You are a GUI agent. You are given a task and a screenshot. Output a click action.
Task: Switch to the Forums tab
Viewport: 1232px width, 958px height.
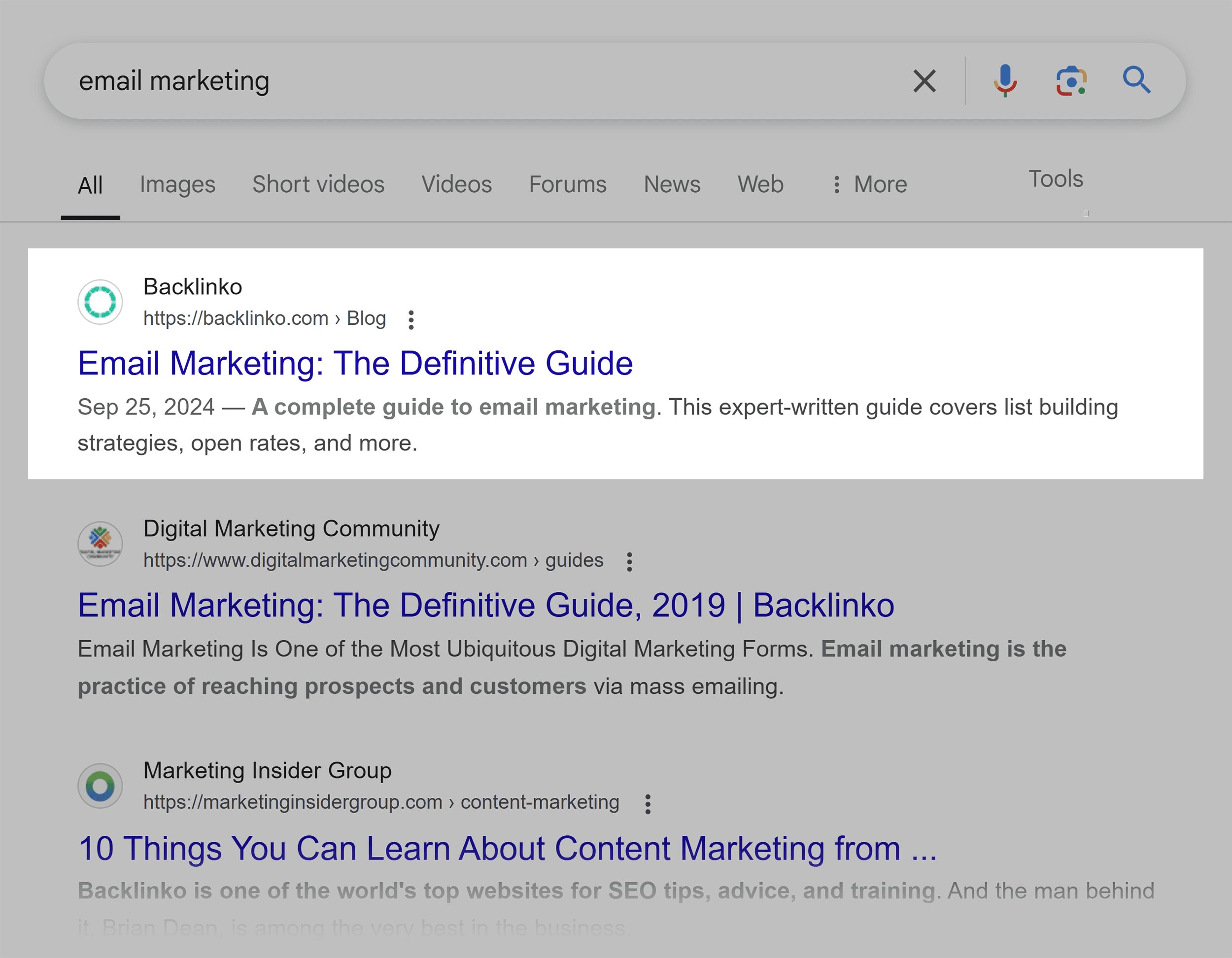[x=568, y=184]
